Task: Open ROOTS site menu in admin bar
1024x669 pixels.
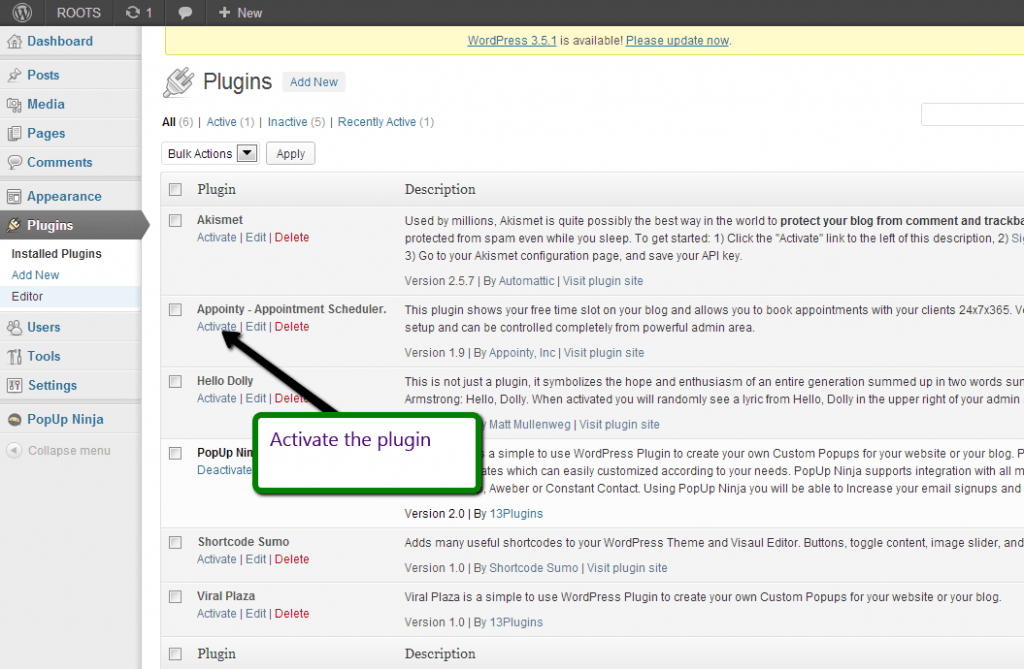Action: click(x=78, y=13)
